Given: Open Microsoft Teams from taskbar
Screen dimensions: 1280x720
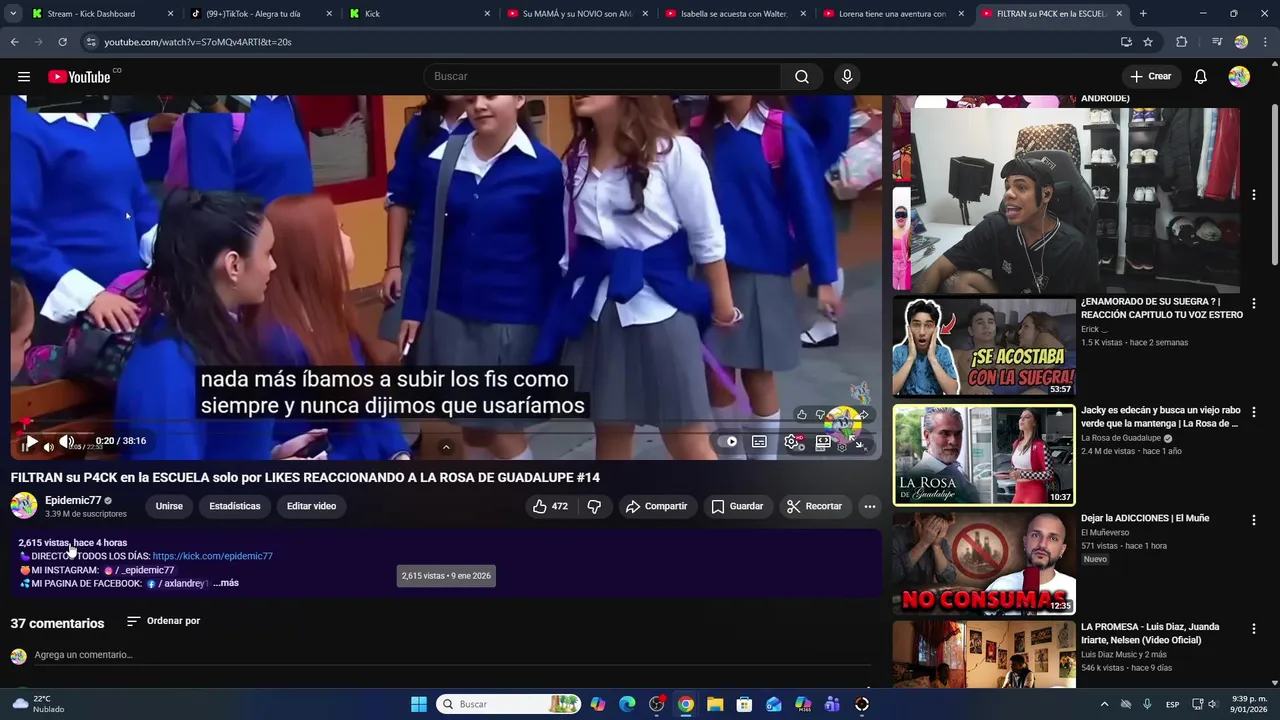Looking at the screenshot, I should click(x=832, y=704).
